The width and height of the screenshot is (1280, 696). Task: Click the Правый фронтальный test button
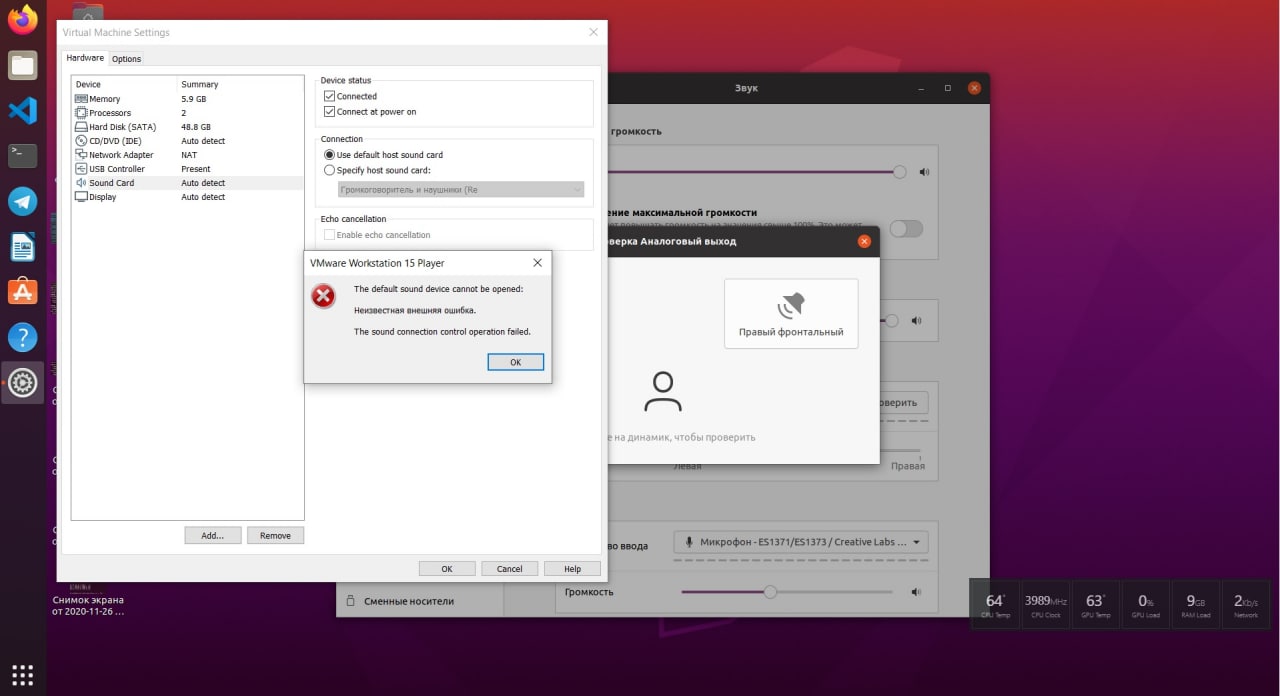[x=791, y=313]
